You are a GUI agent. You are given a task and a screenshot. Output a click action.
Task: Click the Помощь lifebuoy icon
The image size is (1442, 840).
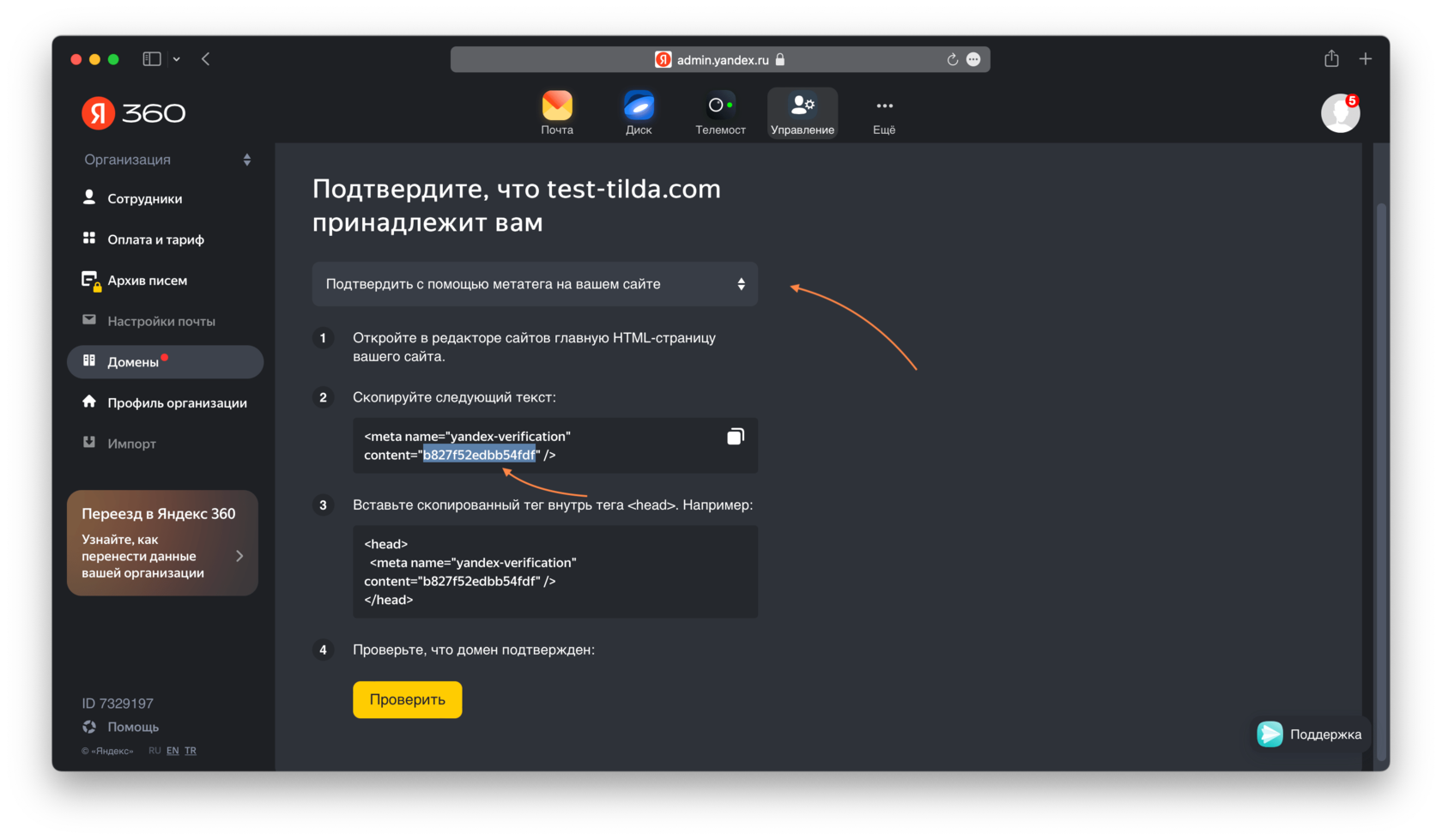89,727
